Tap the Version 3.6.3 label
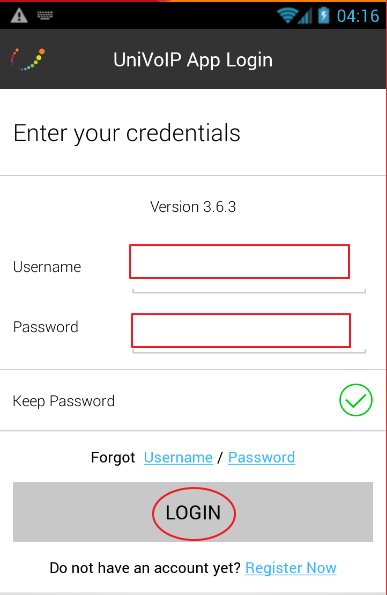 pos(193,207)
